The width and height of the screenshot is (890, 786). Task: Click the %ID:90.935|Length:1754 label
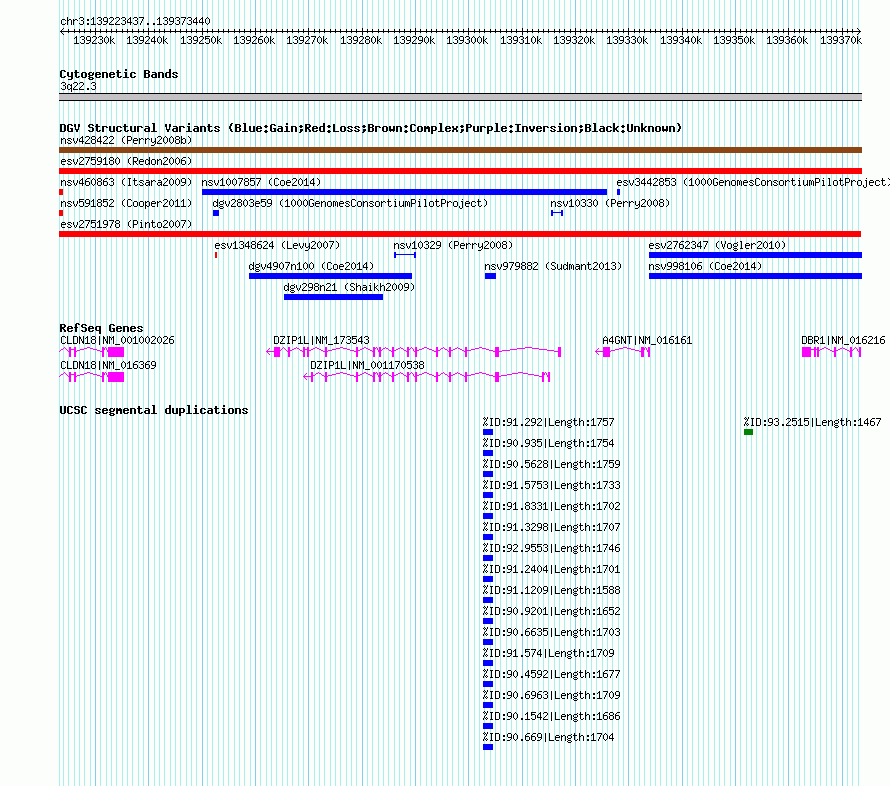pos(549,443)
